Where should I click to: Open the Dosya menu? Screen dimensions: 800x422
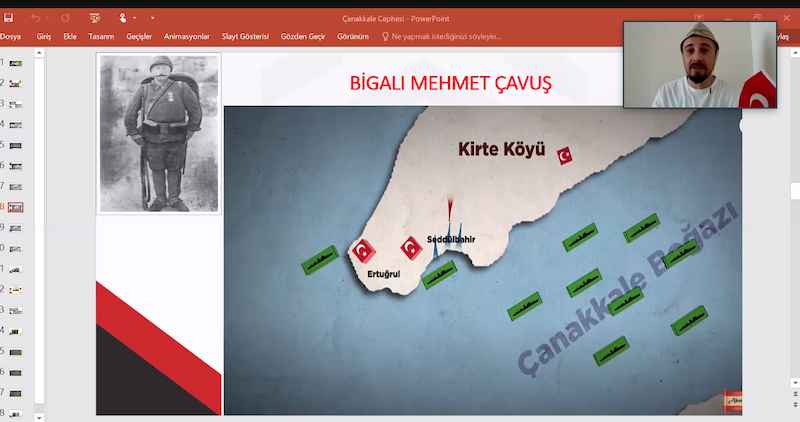[10, 37]
